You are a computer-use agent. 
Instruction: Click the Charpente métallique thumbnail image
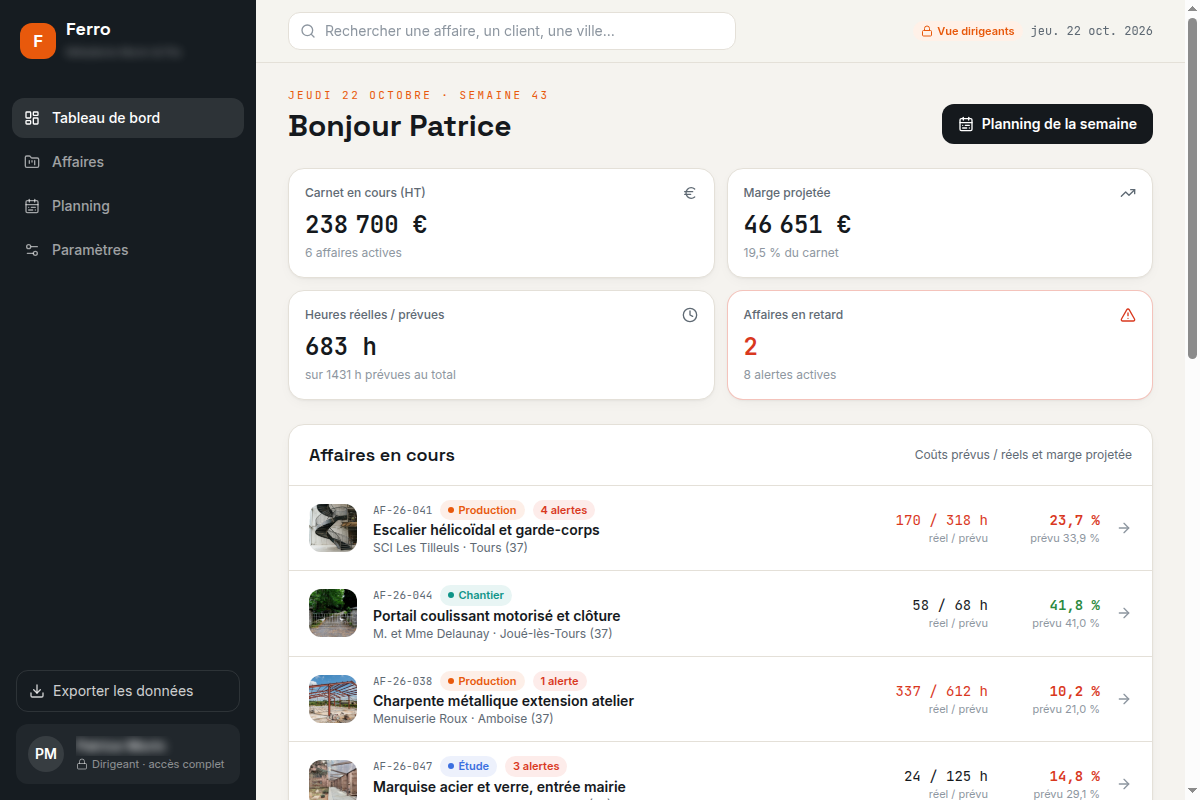pyautogui.click(x=333, y=699)
